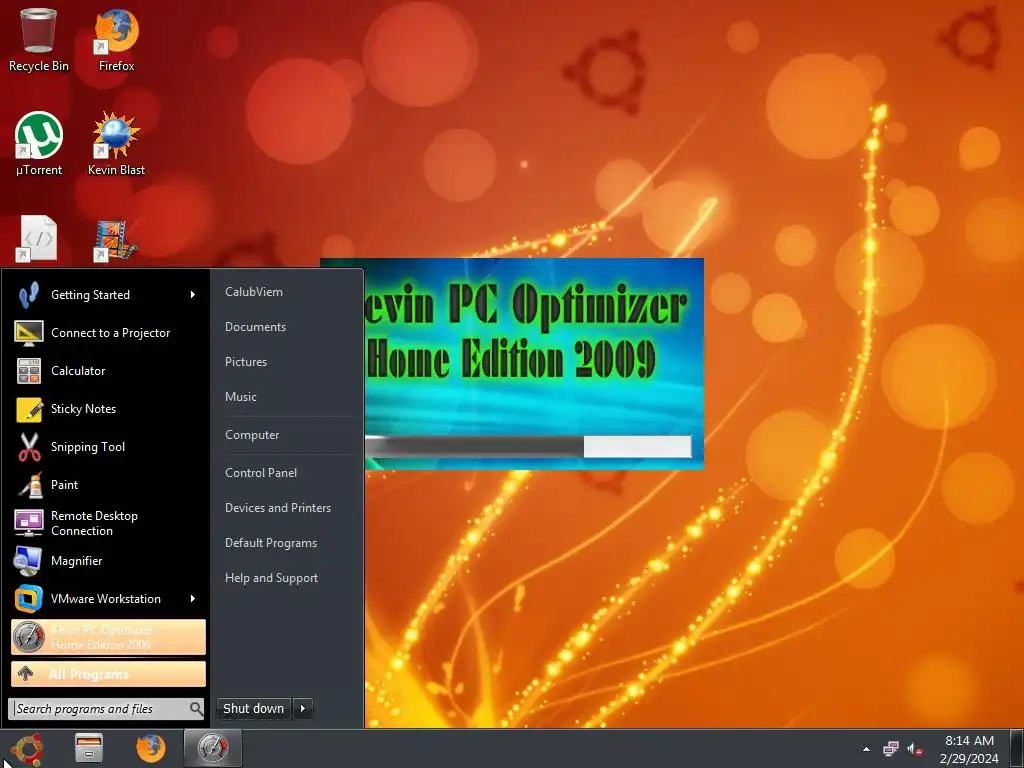Open Sticky Notes from the Start menu
Image resolution: width=1024 pixels, height=768 pixels.
click(108, 409)
